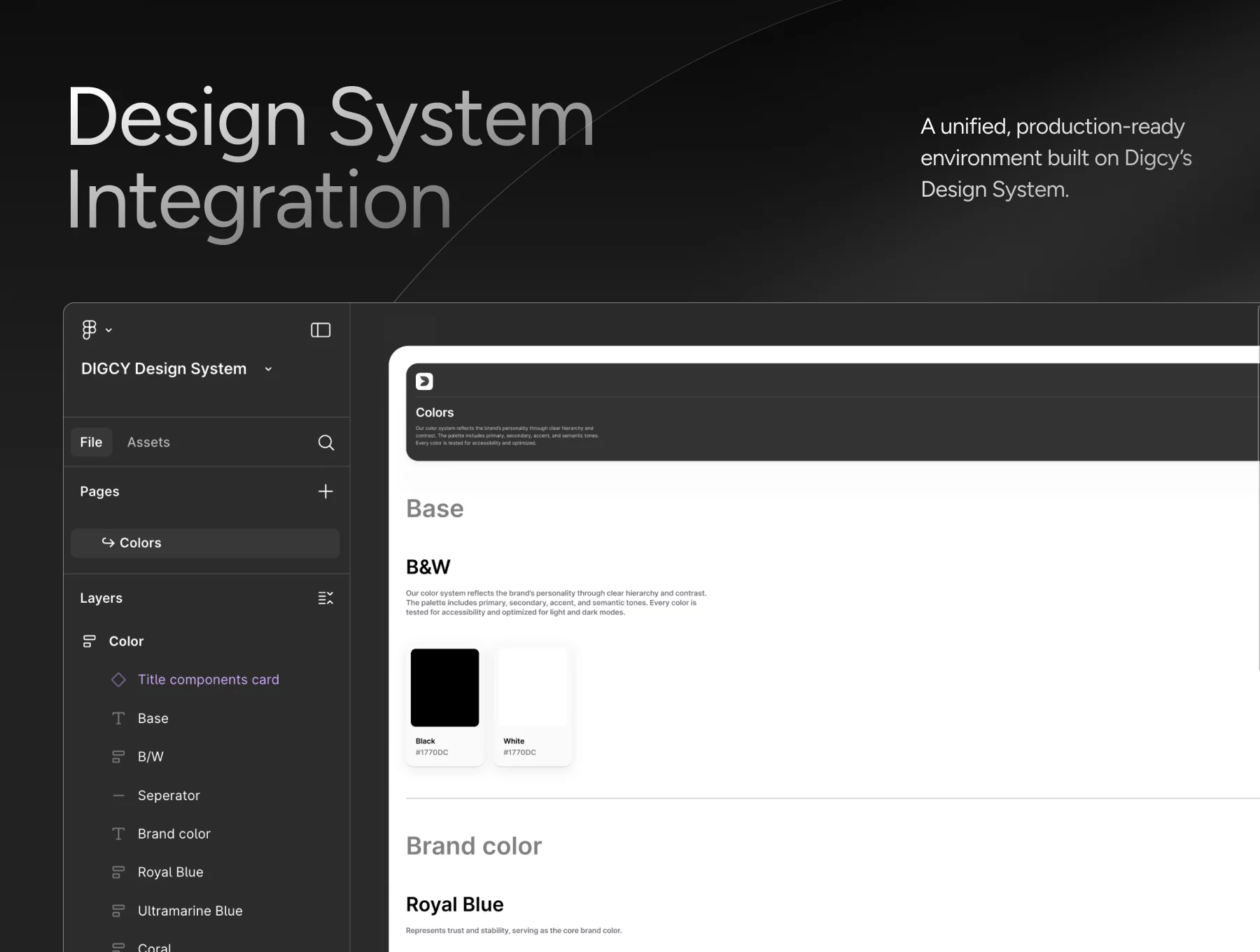Expand the DIGCY Design System file dropdown
1260x952 pixels.
click(x=268, y=369)
